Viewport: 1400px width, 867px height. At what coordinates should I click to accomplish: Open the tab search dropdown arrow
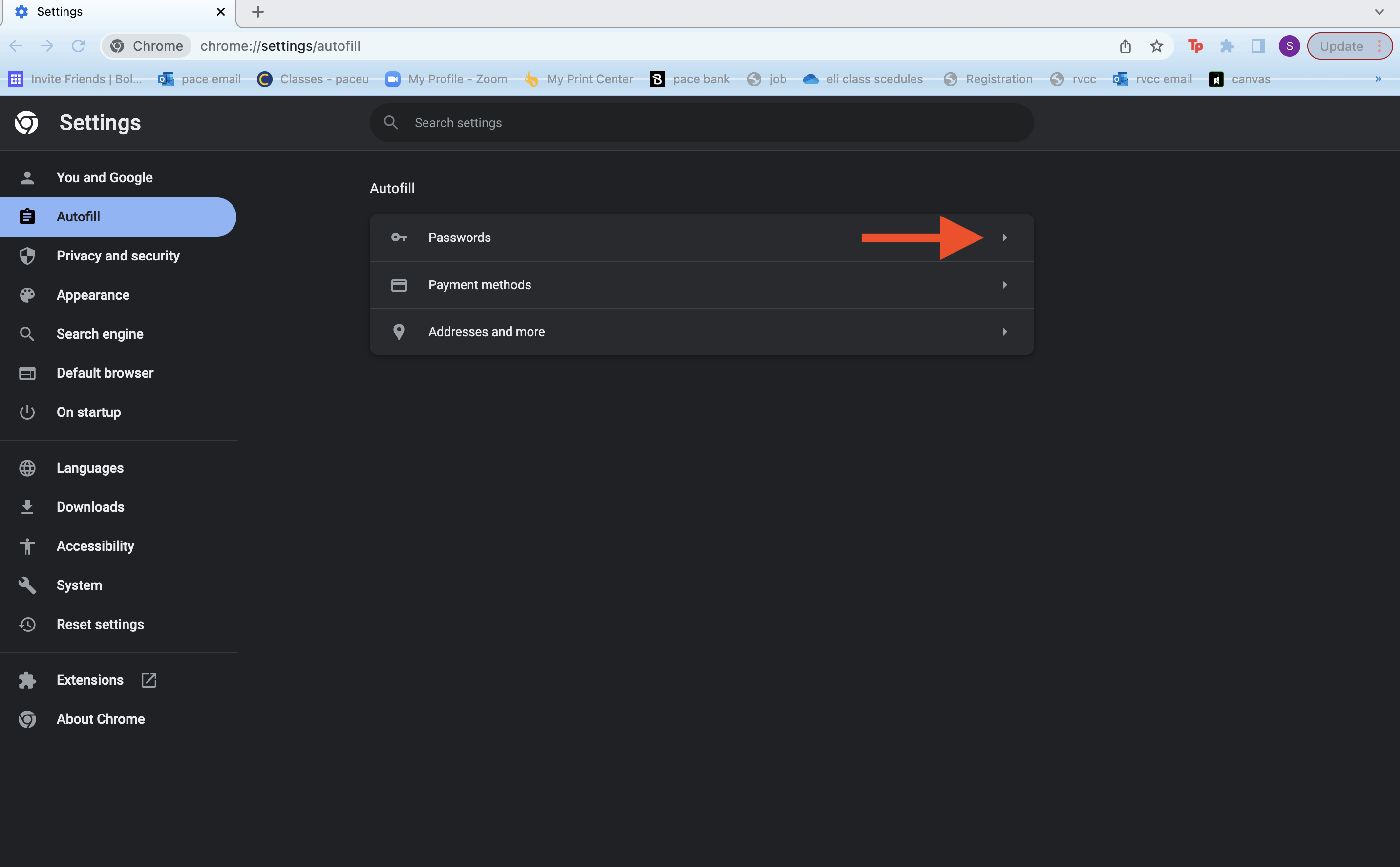click(x=1379, y=11)
